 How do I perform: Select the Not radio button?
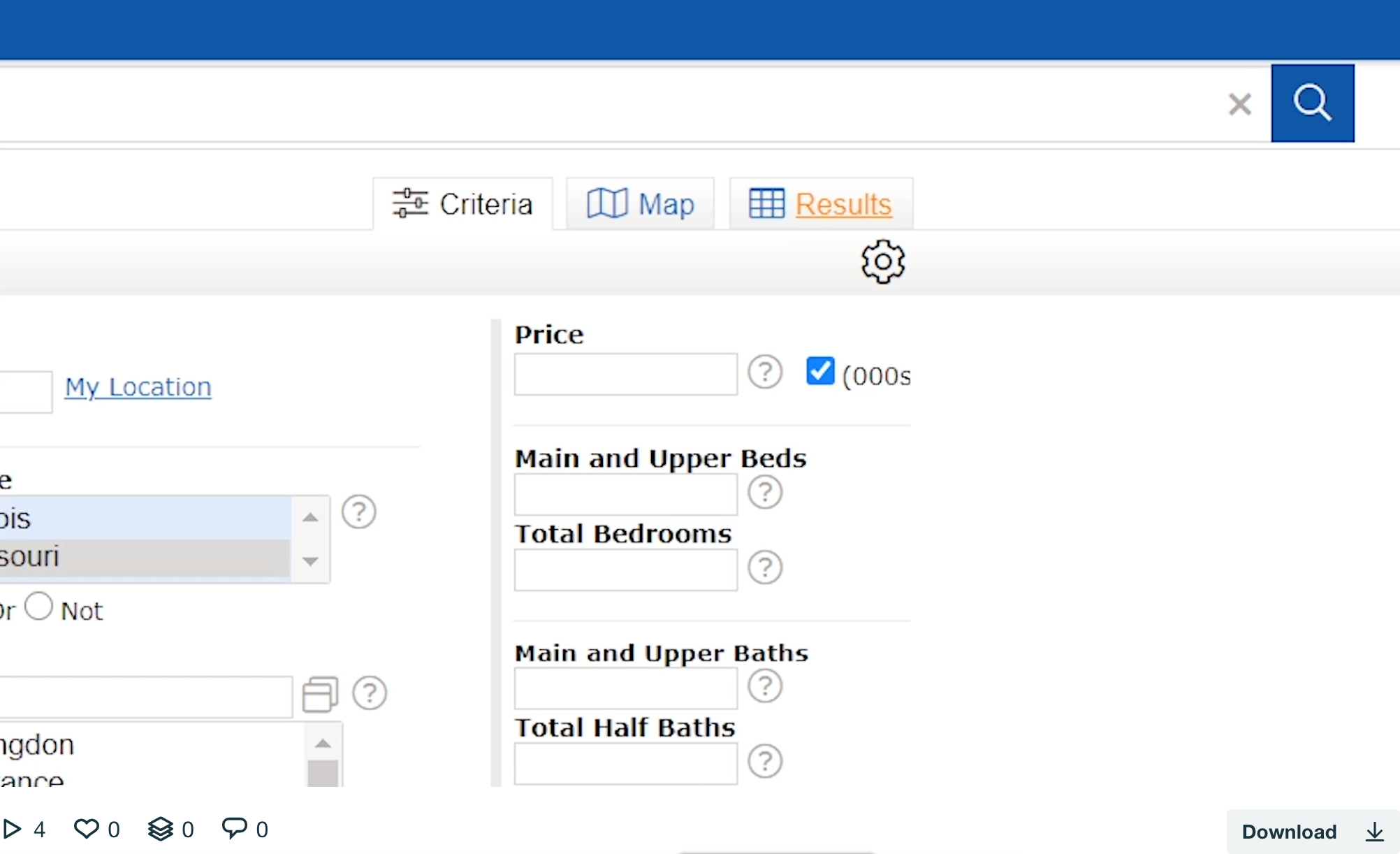tap(39, 607)
